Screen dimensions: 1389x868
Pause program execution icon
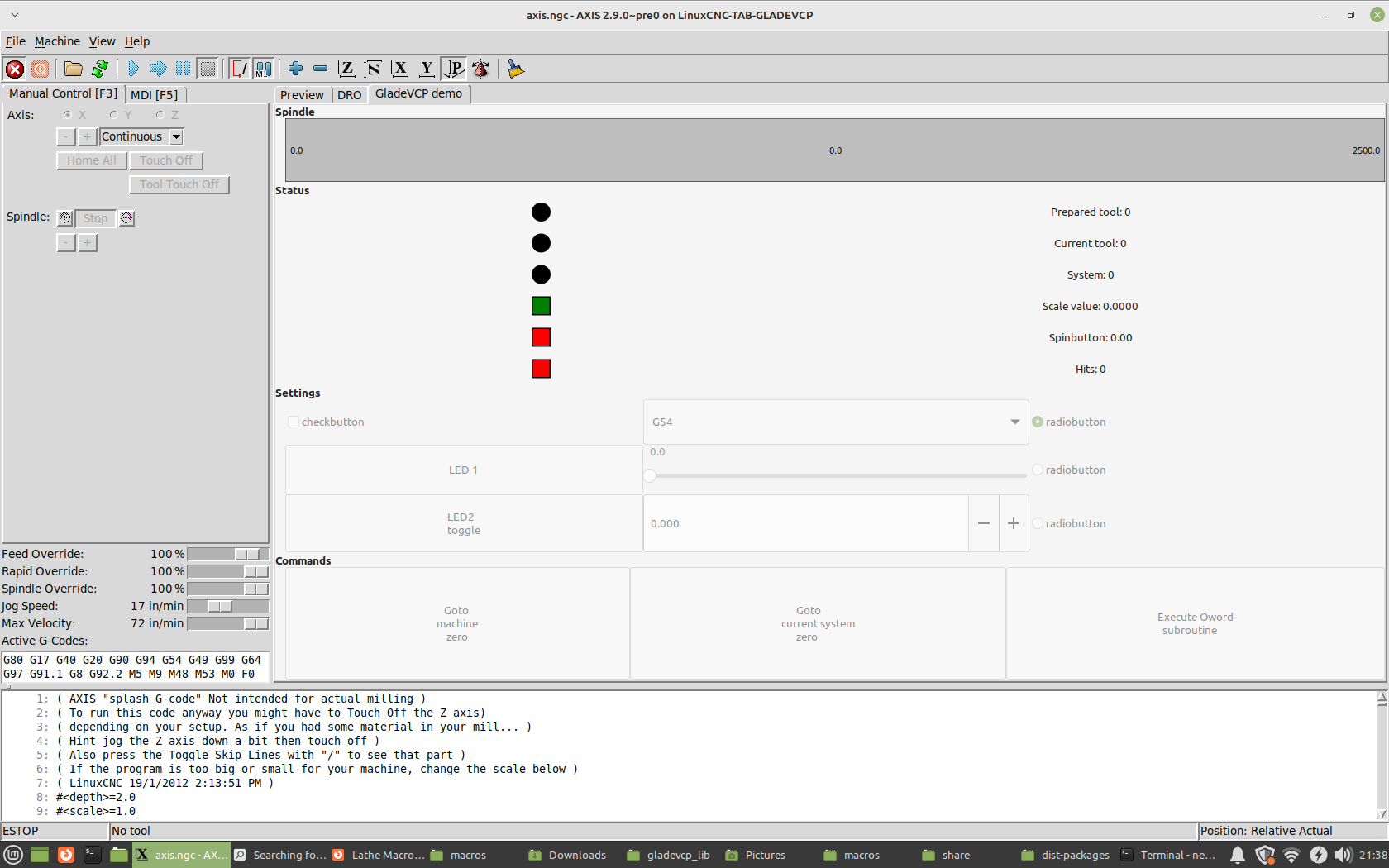(x=183, y=69)
